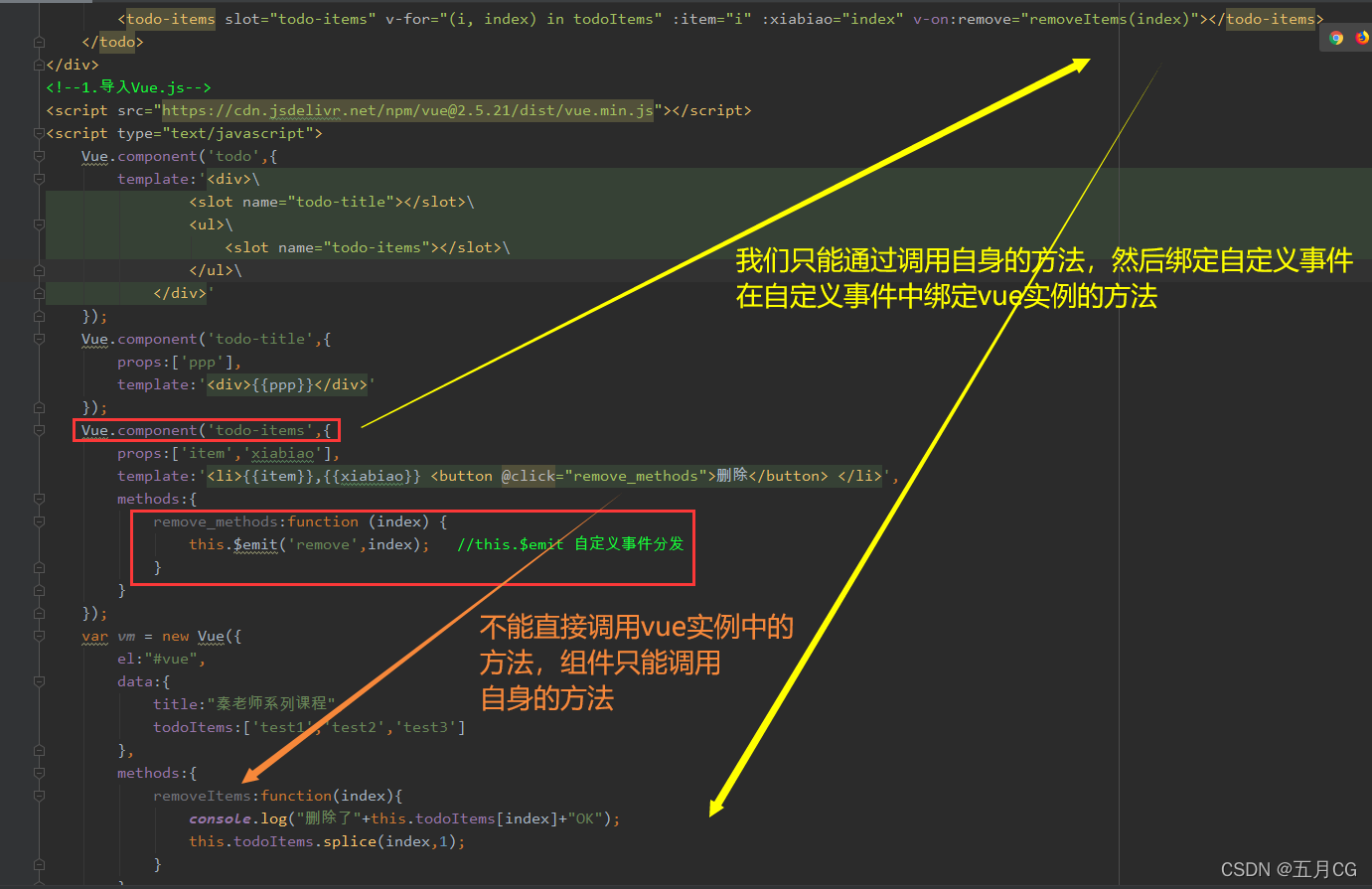The width and height of the screenshot is (1372, 889).
Task: Click <slot name="todo-title"> code line
Action: pyautogui.click(x=332, y=202)
